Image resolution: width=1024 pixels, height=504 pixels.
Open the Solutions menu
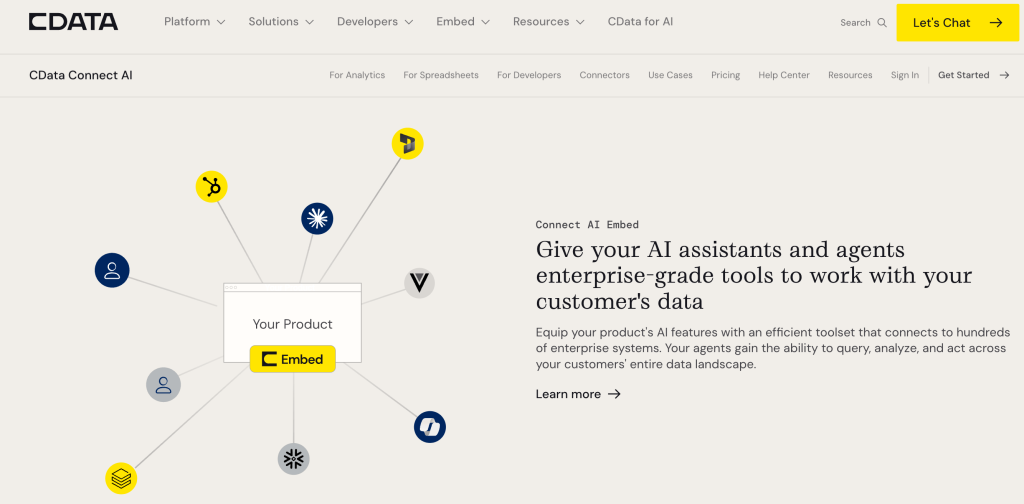(281, 22)
